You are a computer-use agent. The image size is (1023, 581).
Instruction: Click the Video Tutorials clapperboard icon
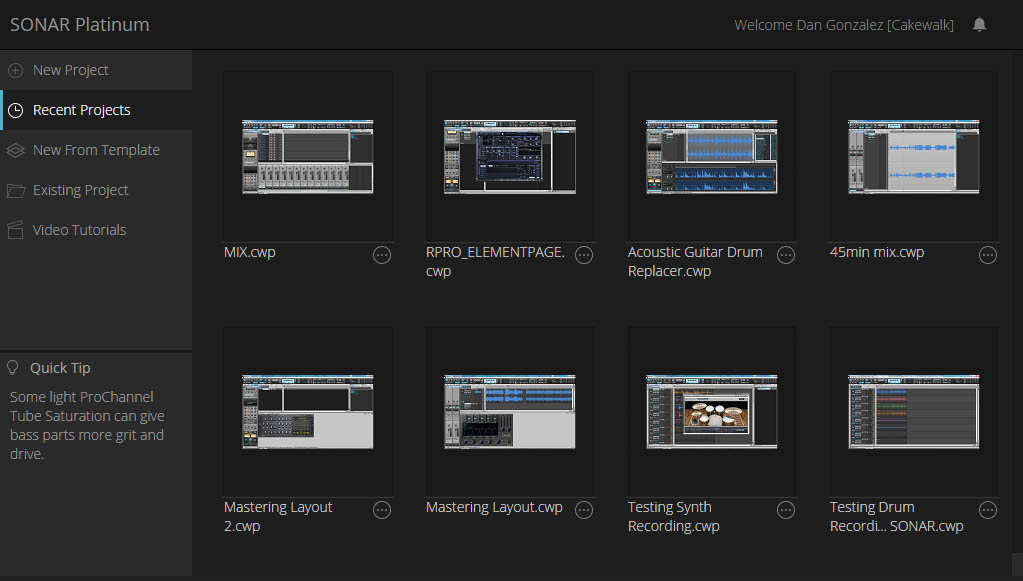16,230
